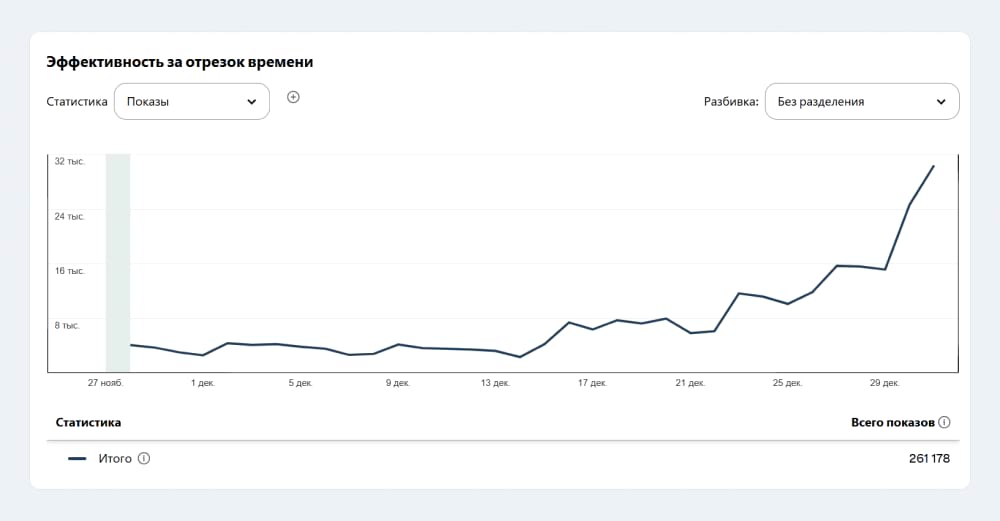Click the plus icon to add statistic

[293, 97]
